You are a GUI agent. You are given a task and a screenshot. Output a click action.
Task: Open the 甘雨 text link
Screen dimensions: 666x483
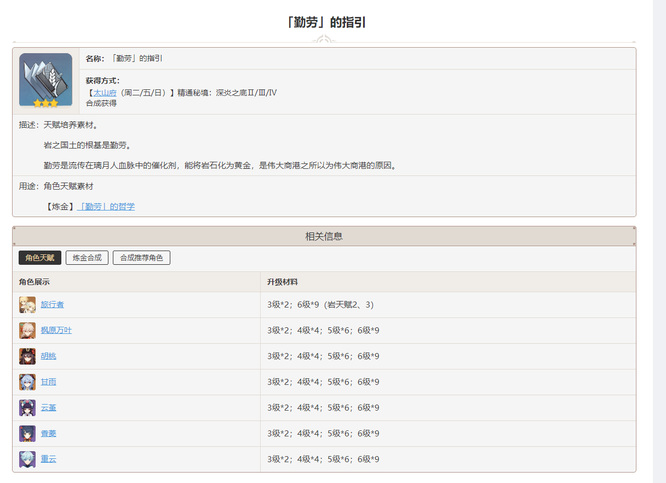pos(48,382)
